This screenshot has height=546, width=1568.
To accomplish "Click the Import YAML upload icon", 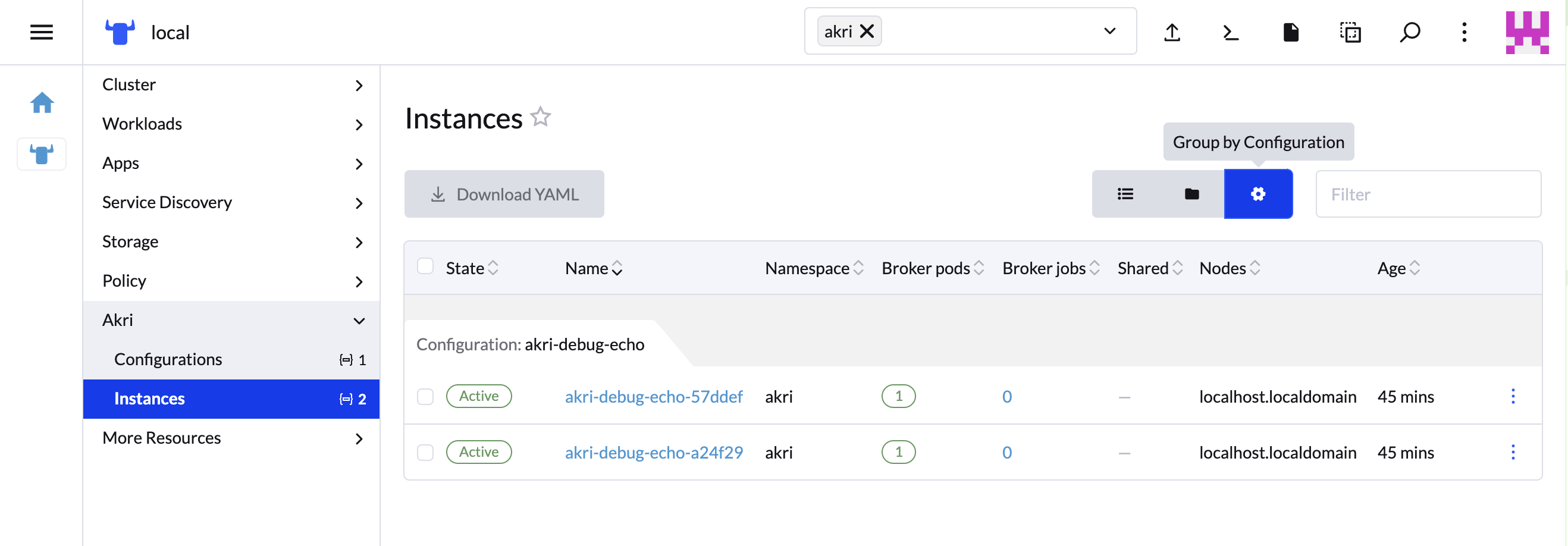I will [x=1172, y=32].
